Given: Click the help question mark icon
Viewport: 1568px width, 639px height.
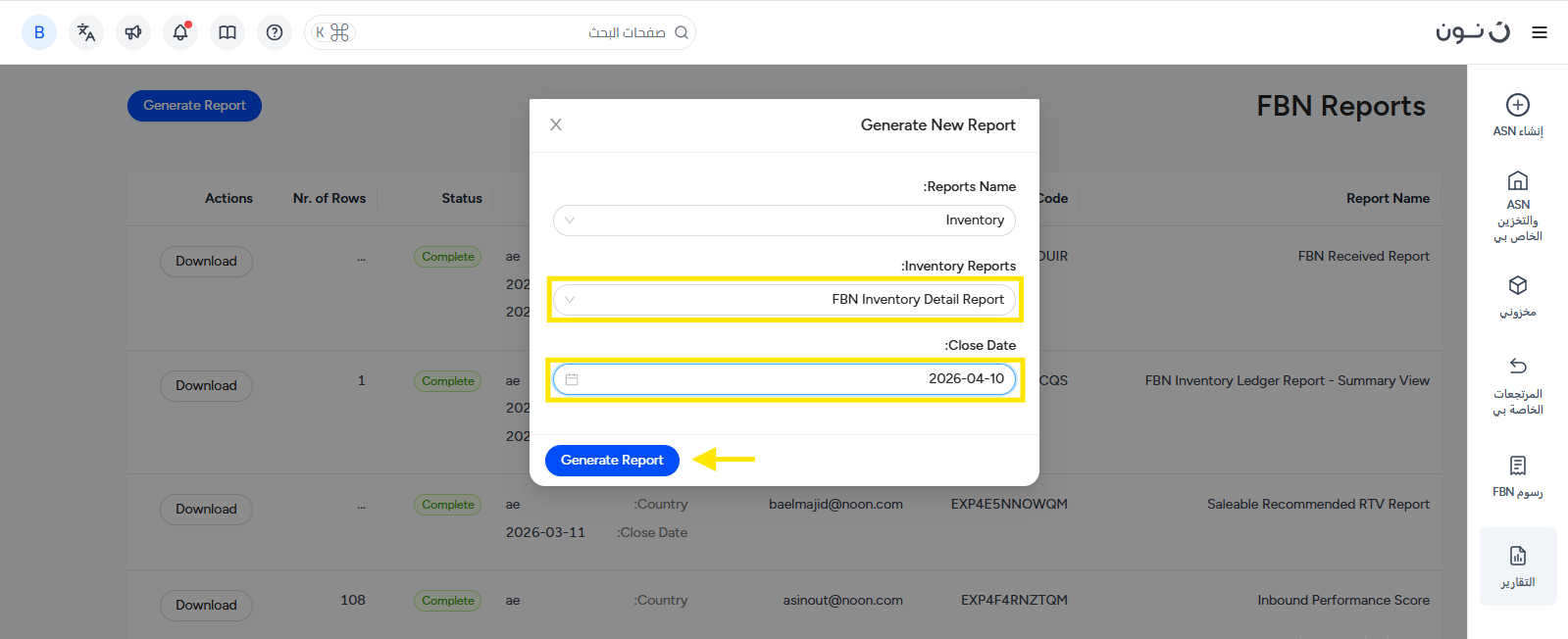Looking at the screenshot, I should (275, 32).
